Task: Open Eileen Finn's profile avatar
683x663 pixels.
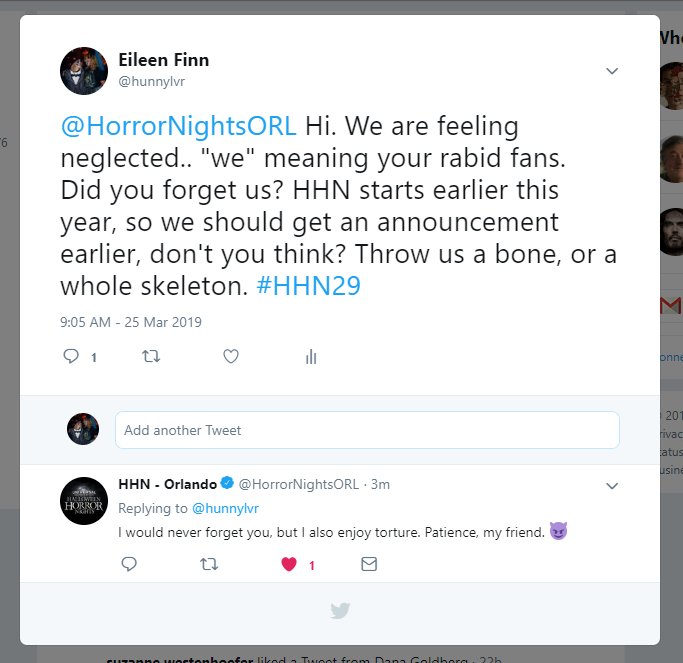Action: 84,71
